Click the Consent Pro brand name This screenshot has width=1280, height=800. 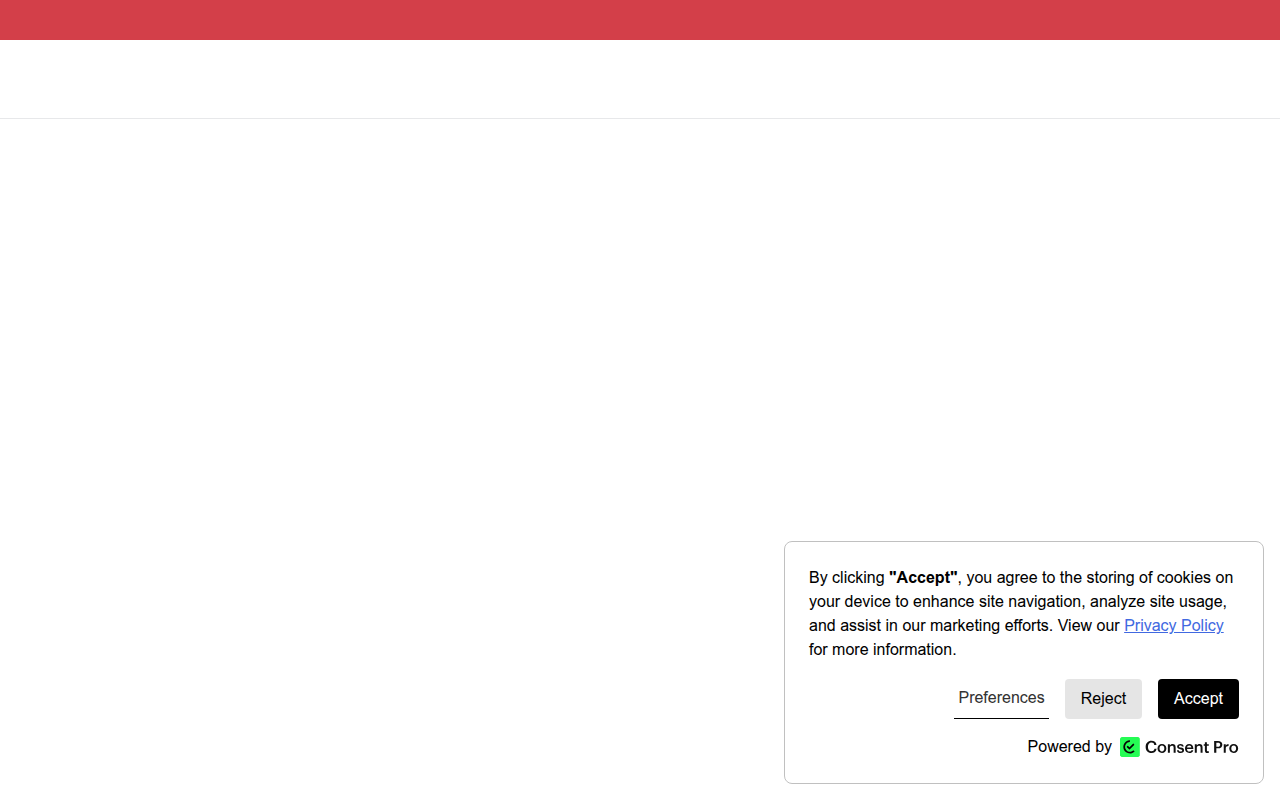tap(1191, 747)
